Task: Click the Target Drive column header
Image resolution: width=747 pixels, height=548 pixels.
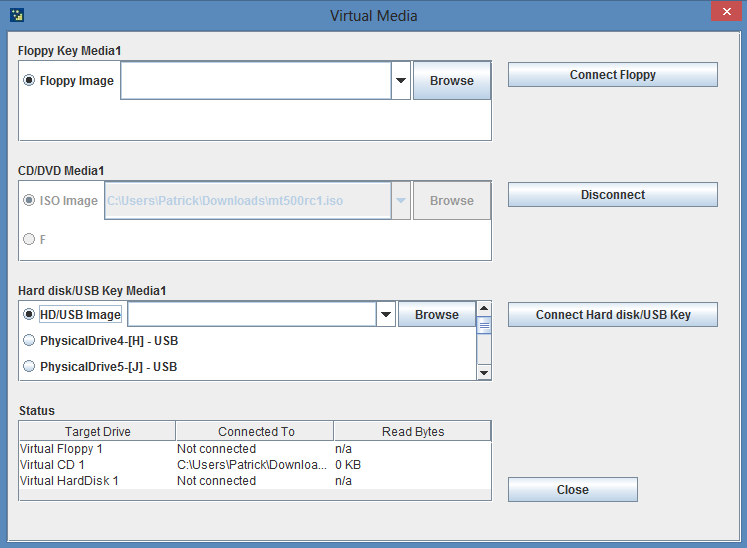Action: [x=97, y=432]
